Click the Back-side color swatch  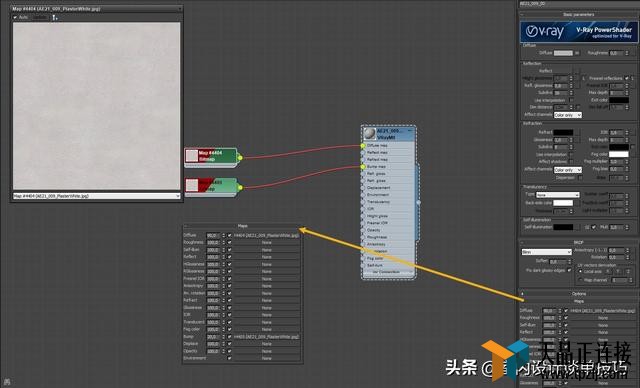(x=563, y=203)
